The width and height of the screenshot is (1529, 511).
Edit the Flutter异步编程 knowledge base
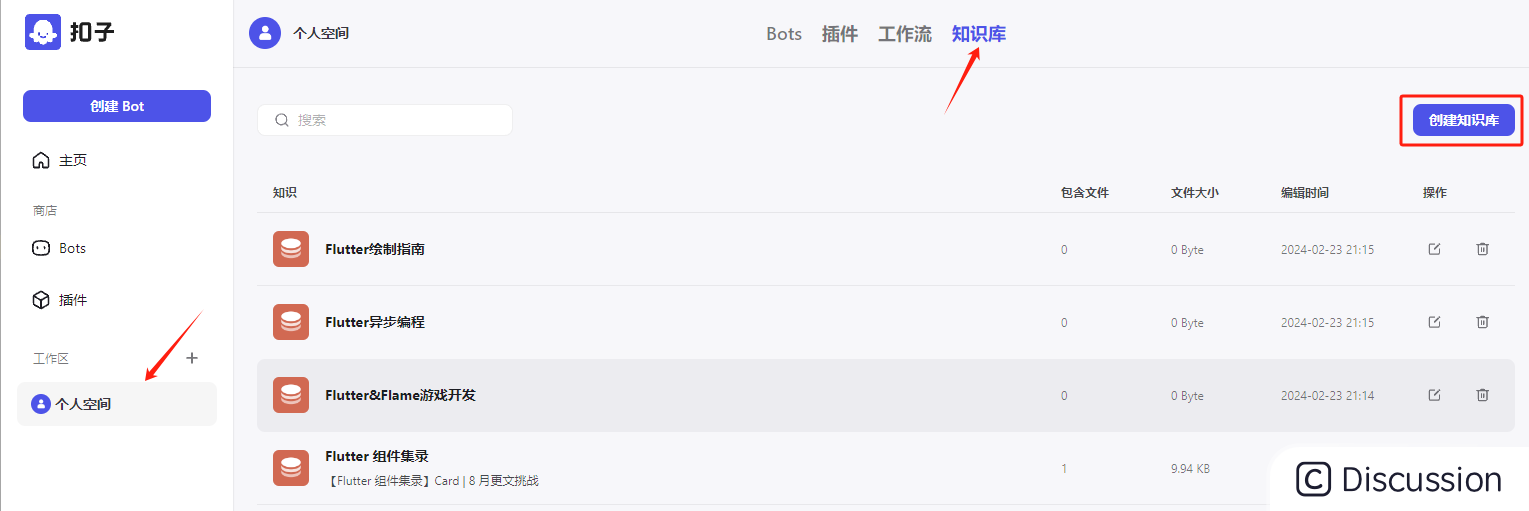pos(1434,322)
